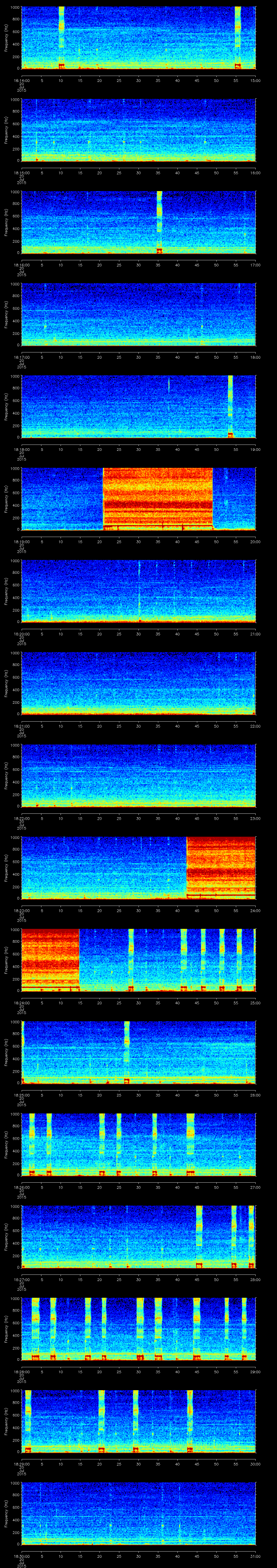Select the red noise block in panel ending 24:00
Screen dimensions: 277x1568
click(x=220, y=868)
